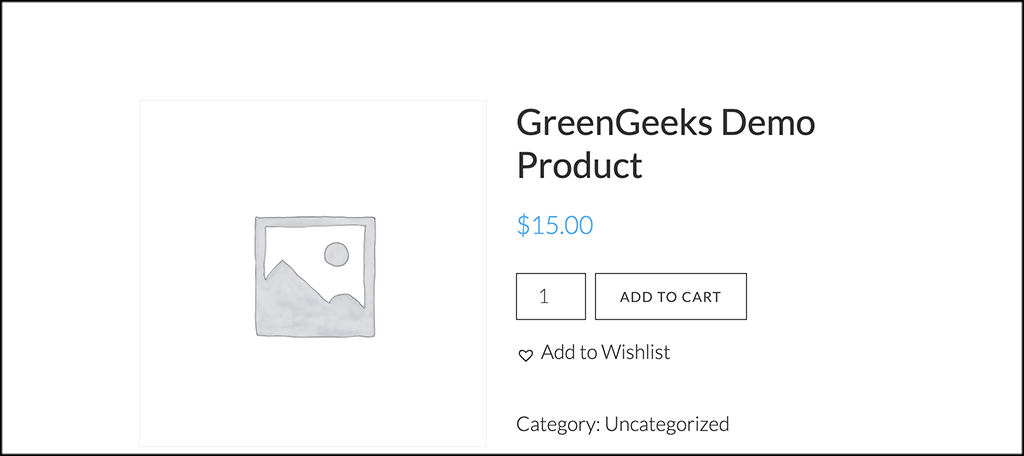This screenshot has height=456, width=1024.
Task: Click the Category label text
Action: pyautogui.click(x=557, y=424)
